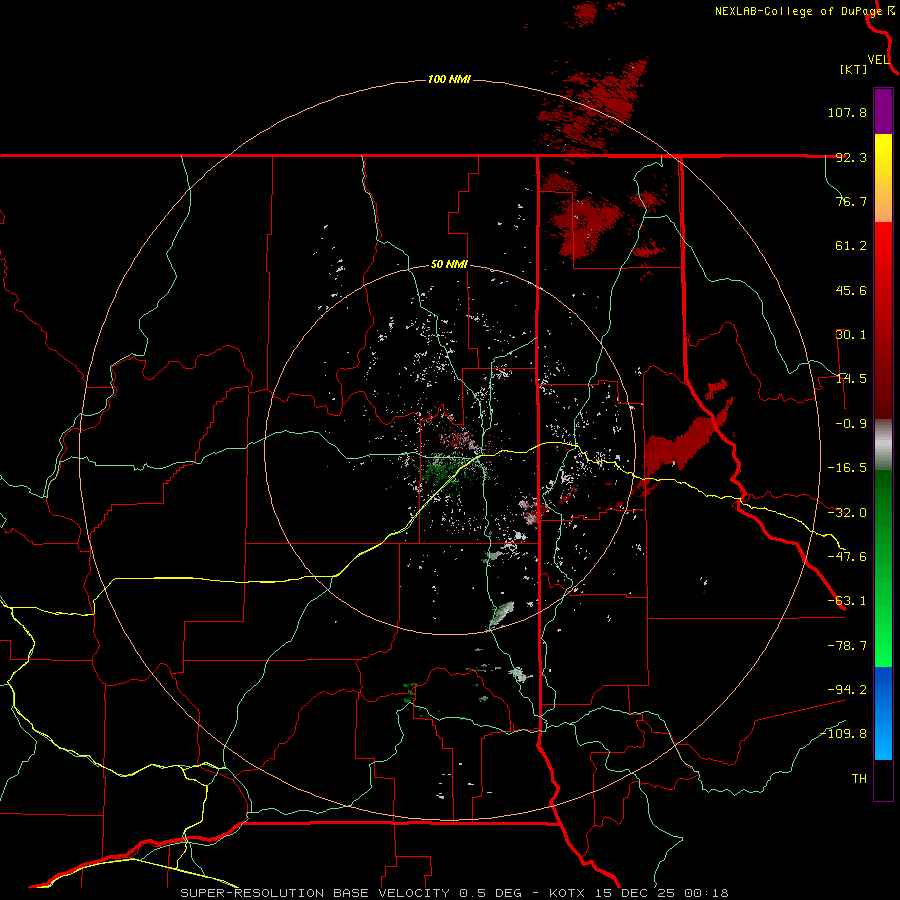Select the -94.2 legend value
Image resolution: width=900 pixels, height=900 pixels.
click(x=847, y=689)
